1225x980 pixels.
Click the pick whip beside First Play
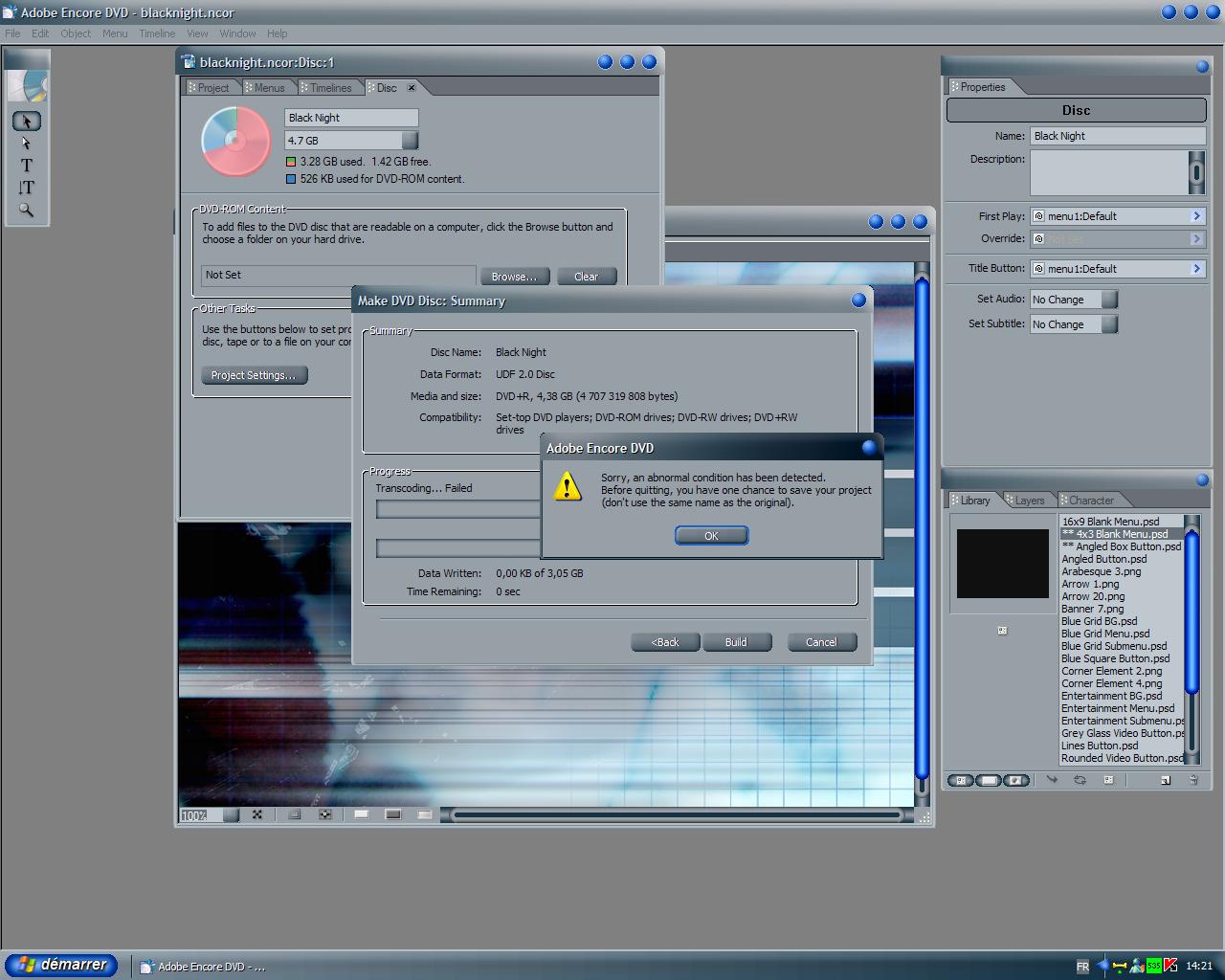1038,216
